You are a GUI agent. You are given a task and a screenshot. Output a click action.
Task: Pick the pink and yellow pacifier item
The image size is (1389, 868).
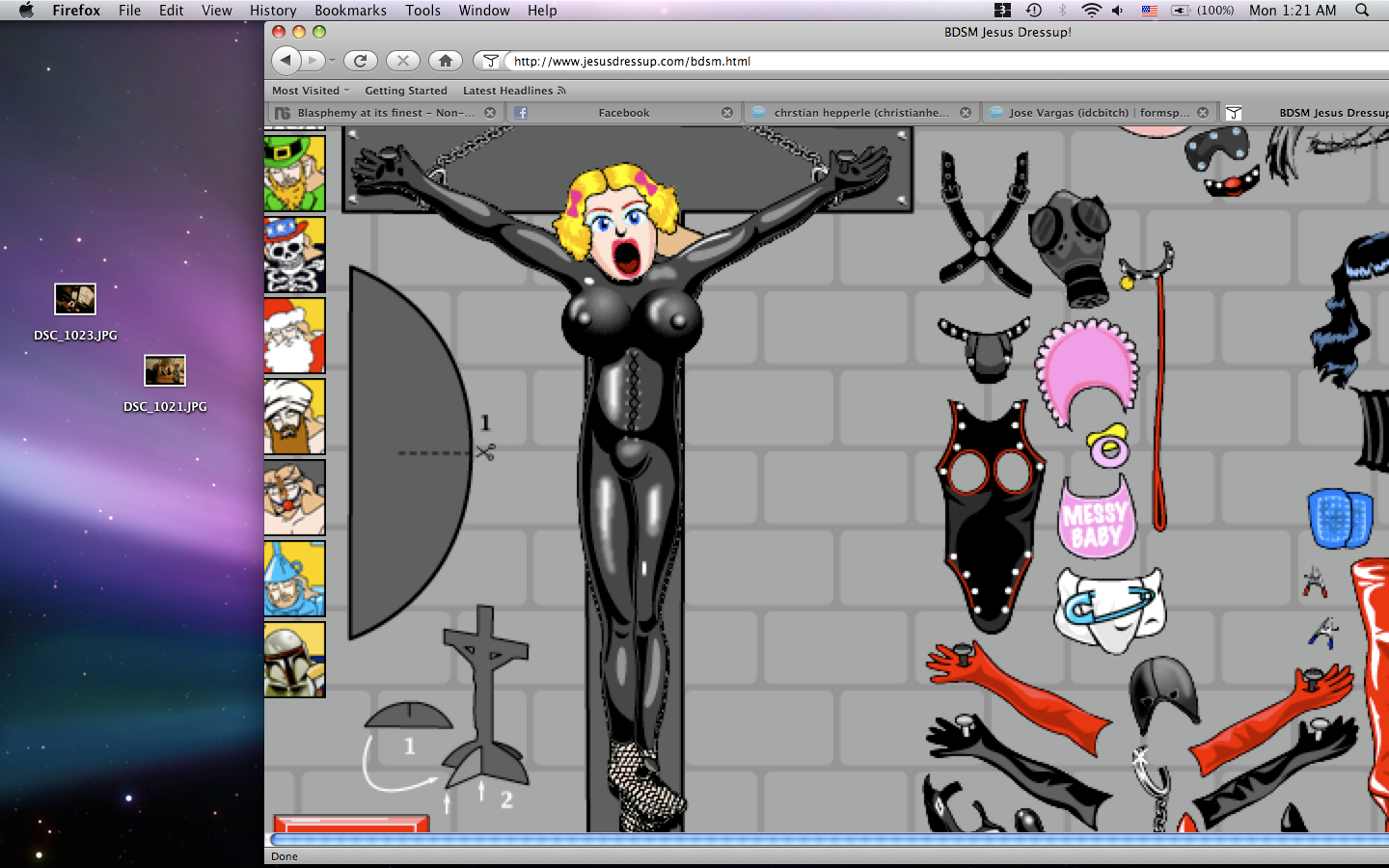point(1108,446)
